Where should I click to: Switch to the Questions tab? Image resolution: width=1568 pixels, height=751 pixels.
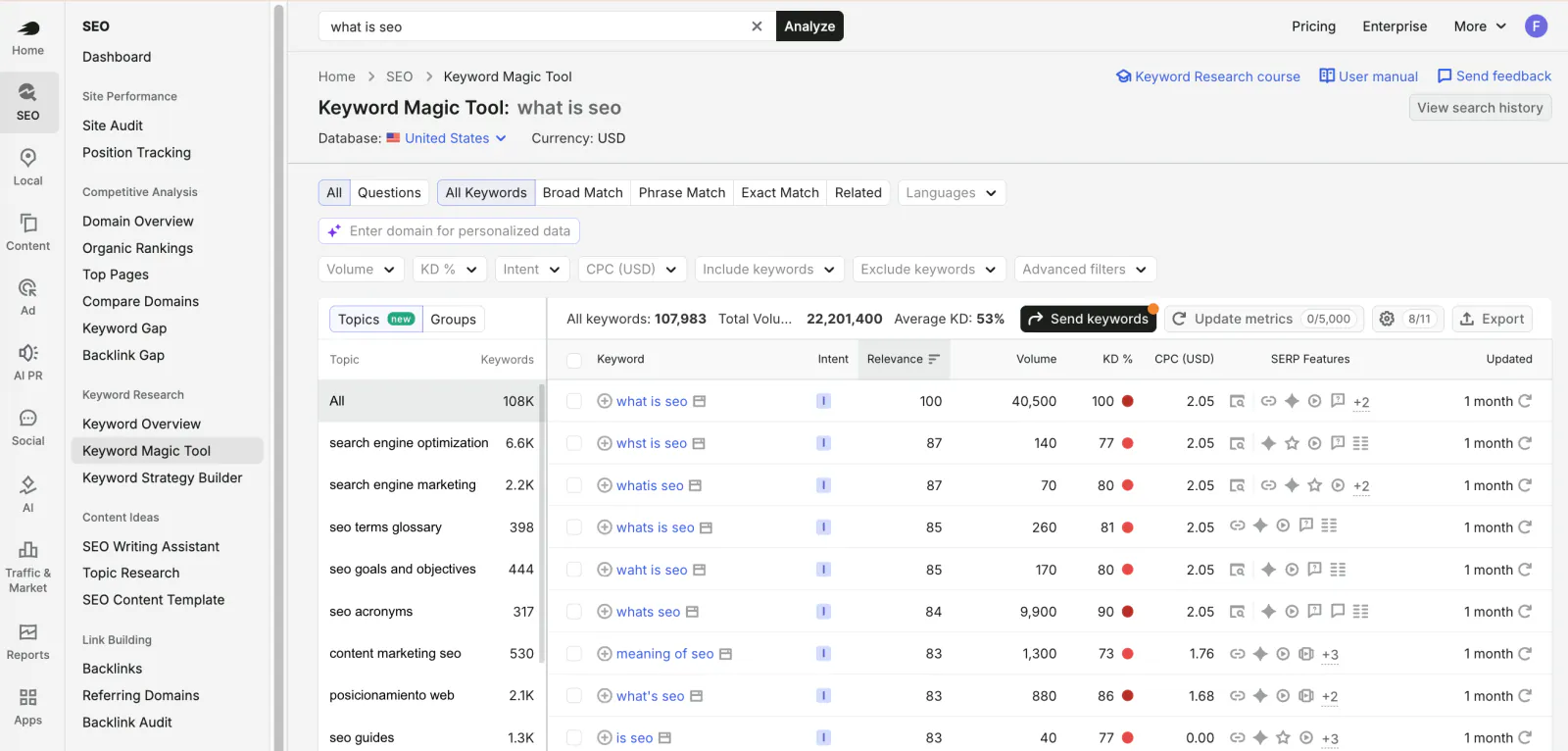click(x=389, y=192)
